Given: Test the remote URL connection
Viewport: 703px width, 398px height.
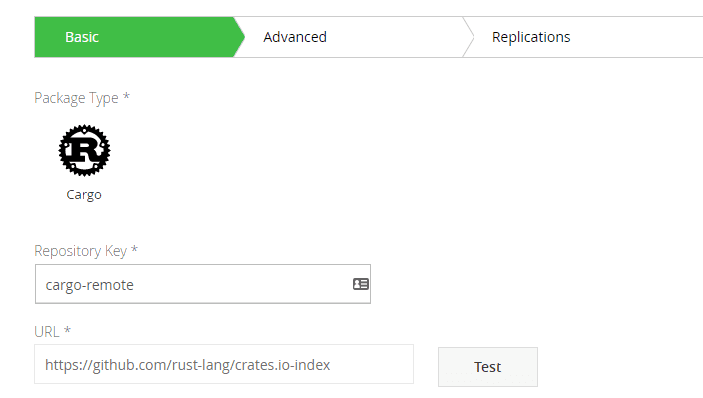Looking at the screenshot, I should point(488,367).
